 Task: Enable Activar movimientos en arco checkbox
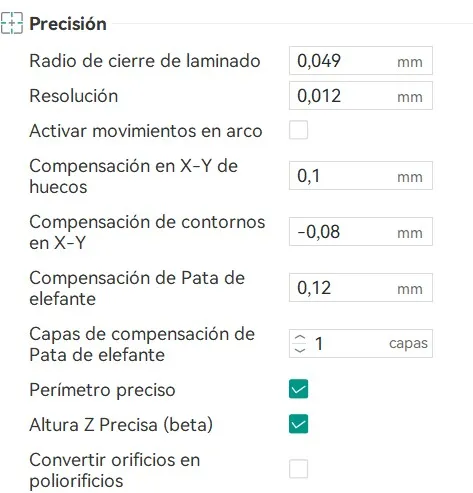pyautogui.click(x=298, y=130)
